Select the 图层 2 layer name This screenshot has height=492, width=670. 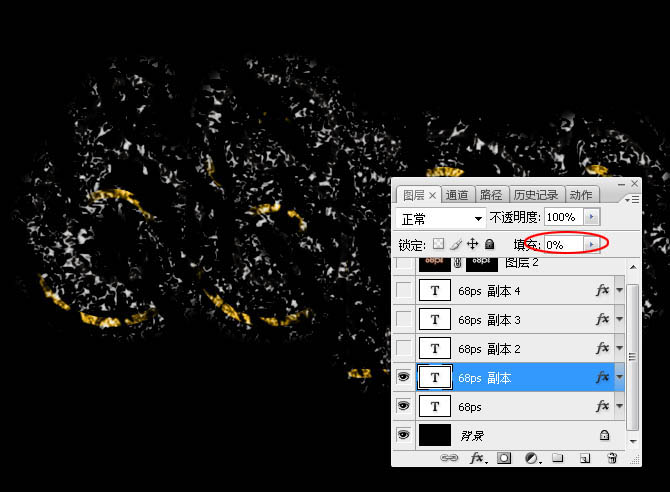coord(521,262)
